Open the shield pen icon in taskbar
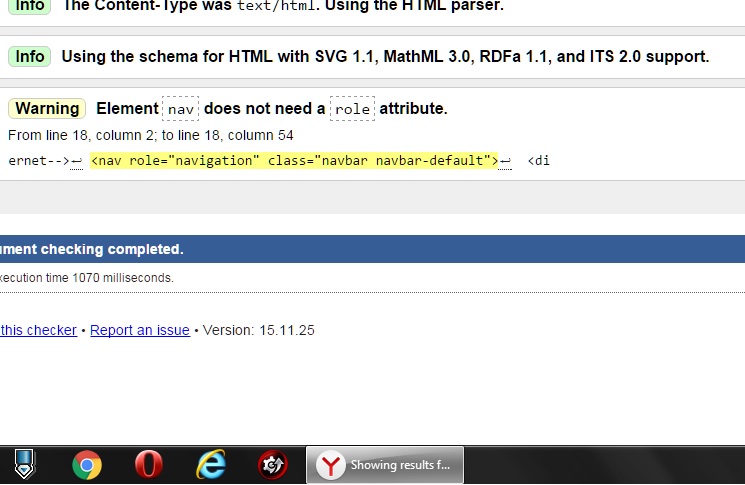 point(24,465)
